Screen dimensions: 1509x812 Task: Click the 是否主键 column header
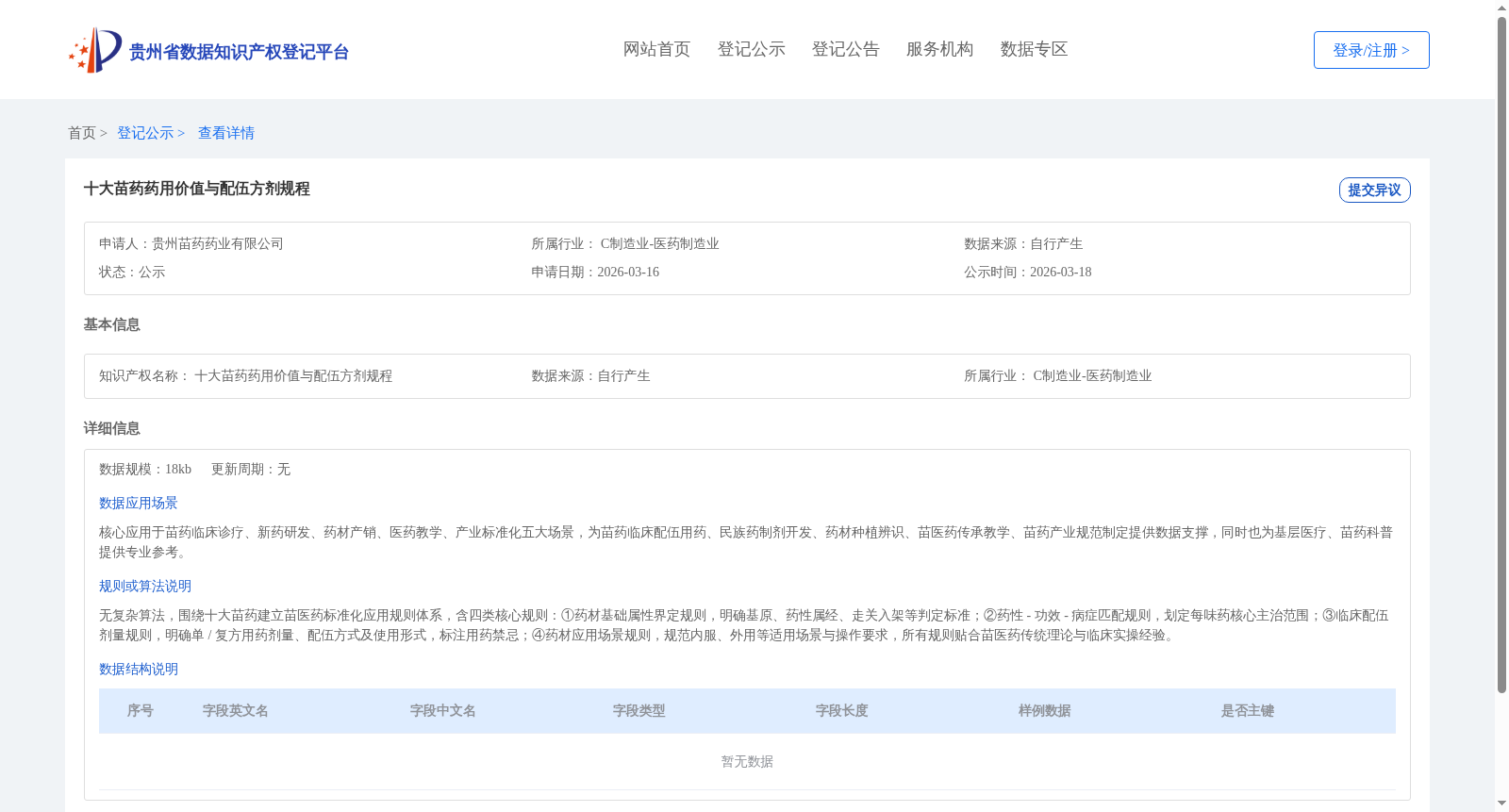point(1248,711)
